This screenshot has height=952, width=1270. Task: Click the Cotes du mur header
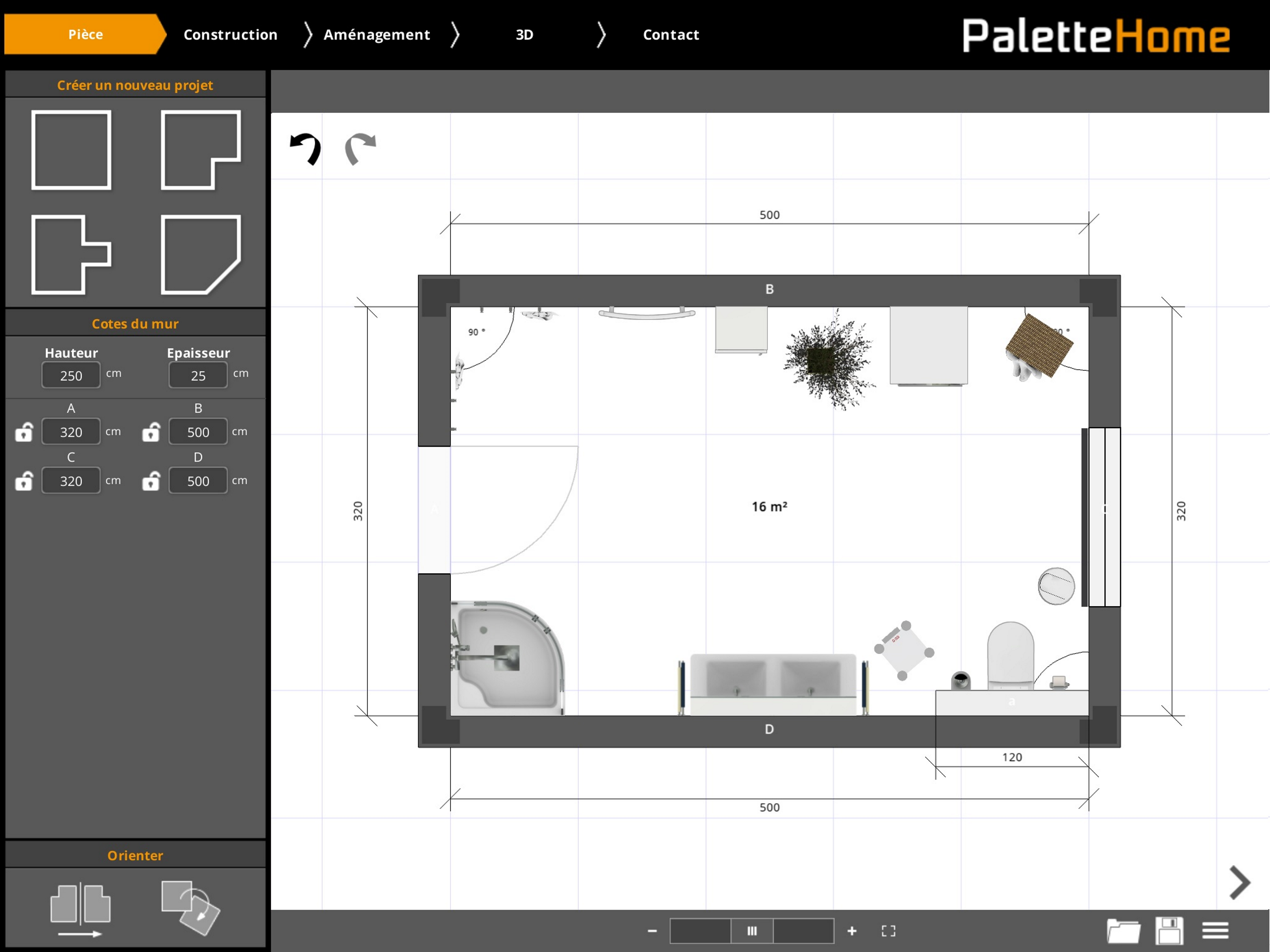click(135, 324)
